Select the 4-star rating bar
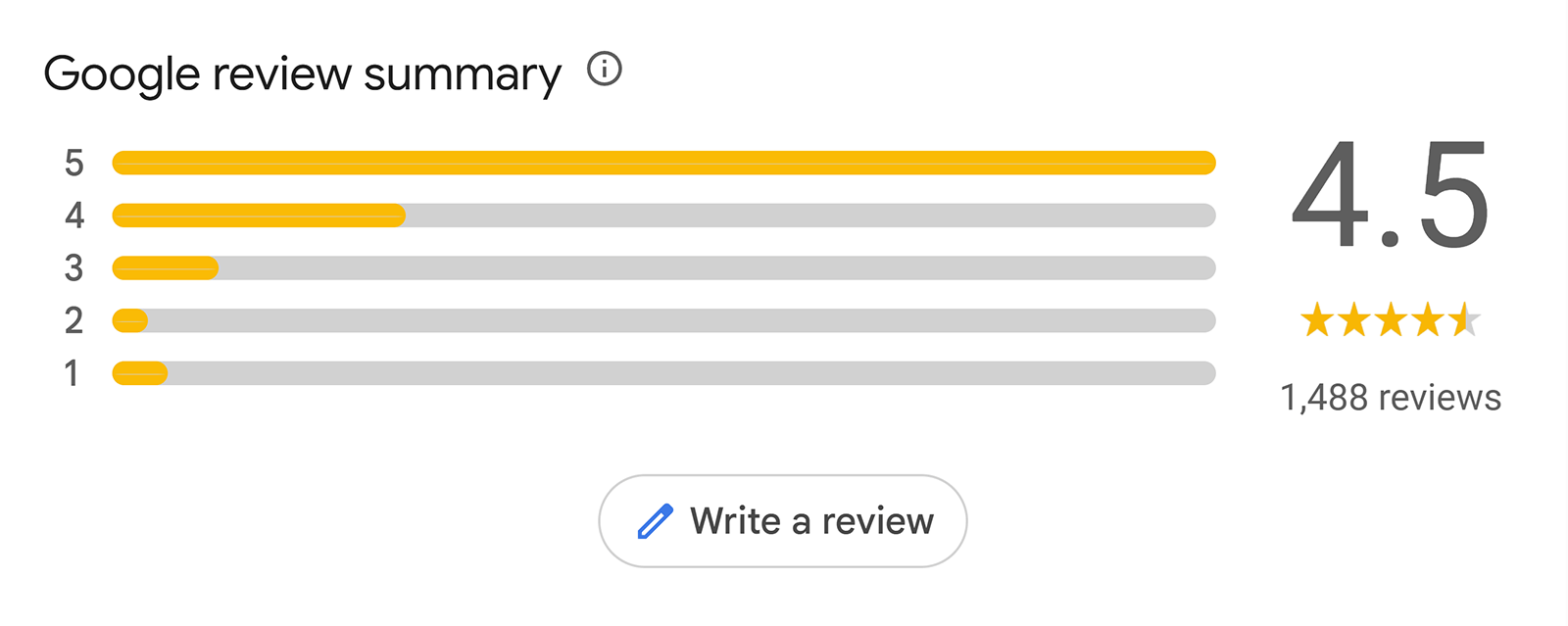 (x=663, y=216)
